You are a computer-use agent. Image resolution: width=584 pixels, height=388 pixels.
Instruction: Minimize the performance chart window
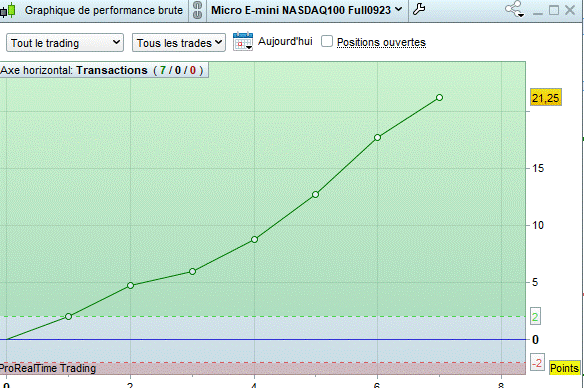tap(537, 13)
